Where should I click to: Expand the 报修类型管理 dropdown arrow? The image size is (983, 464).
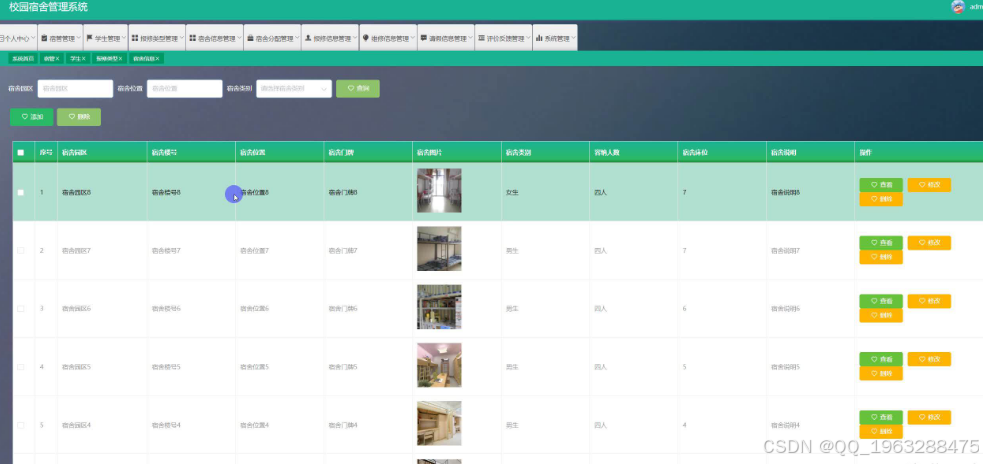click(181, 38)
